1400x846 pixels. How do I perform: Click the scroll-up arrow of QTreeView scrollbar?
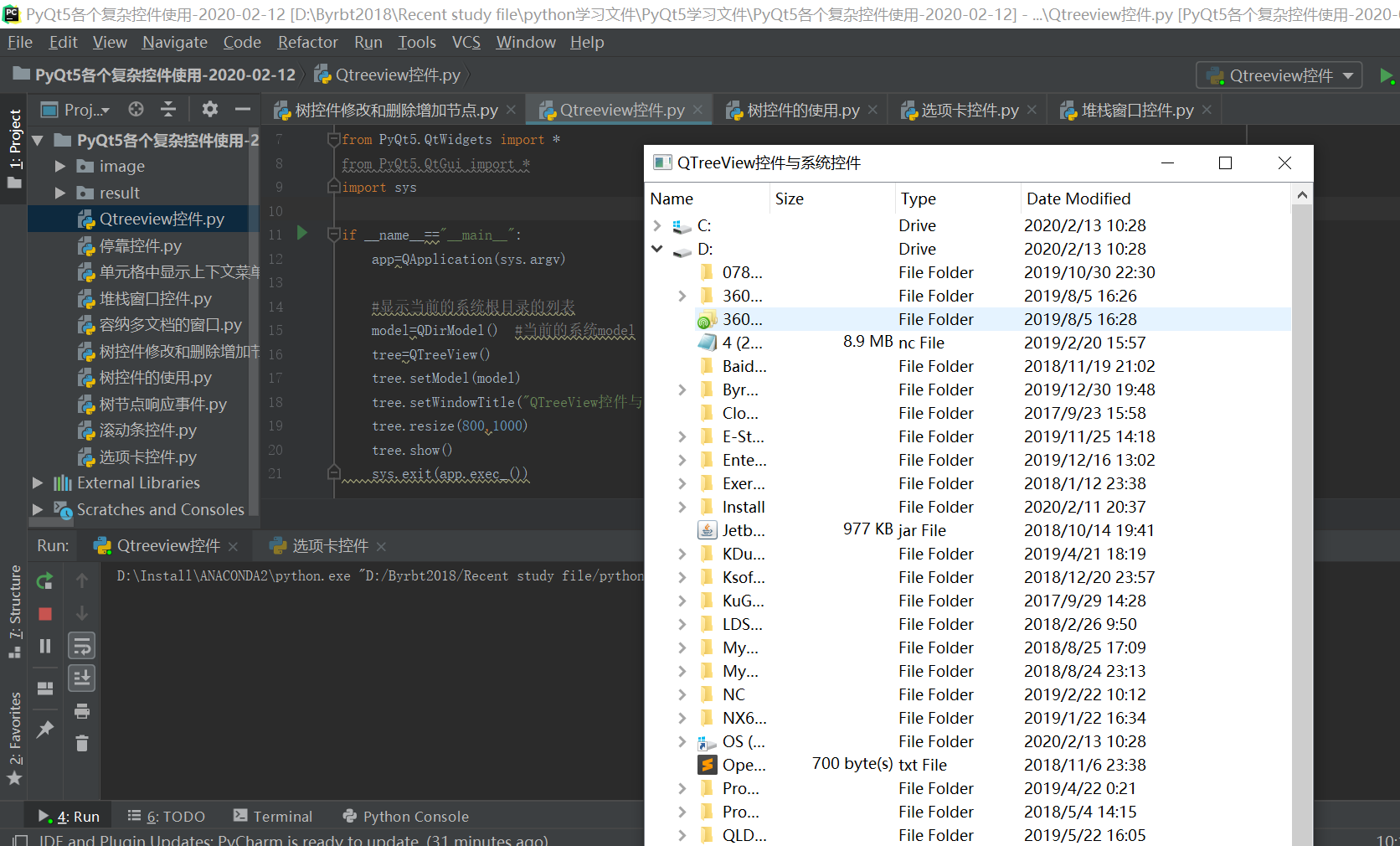point(1301,195)
